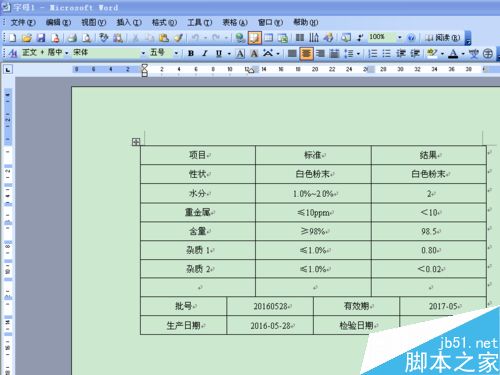This screenshot has width=500, height=375.
Task: Apply numbered list formatting
Action: [372, 53]
